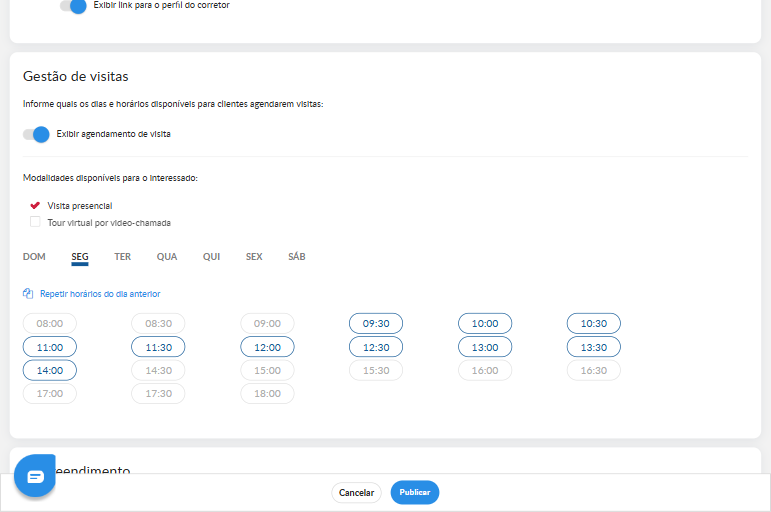Viewport: 771px width, 512px height.
Task: Switch to the TER day tab
Action: tap(122, 257)
